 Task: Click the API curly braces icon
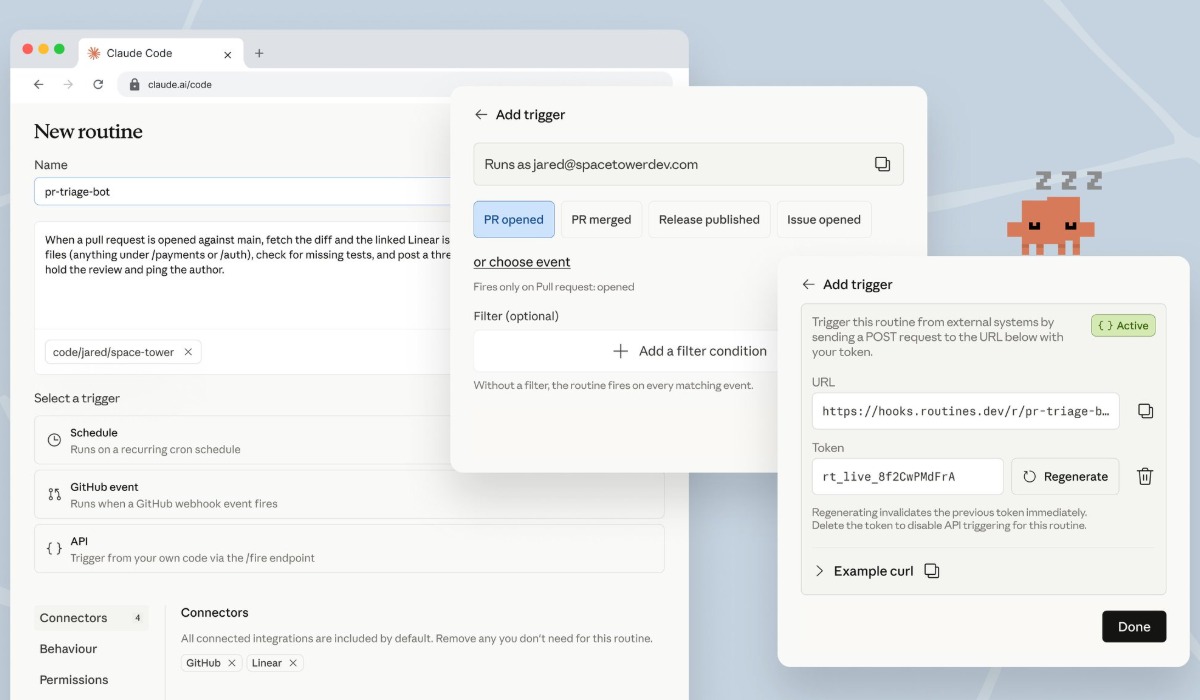tap(54, 548)
